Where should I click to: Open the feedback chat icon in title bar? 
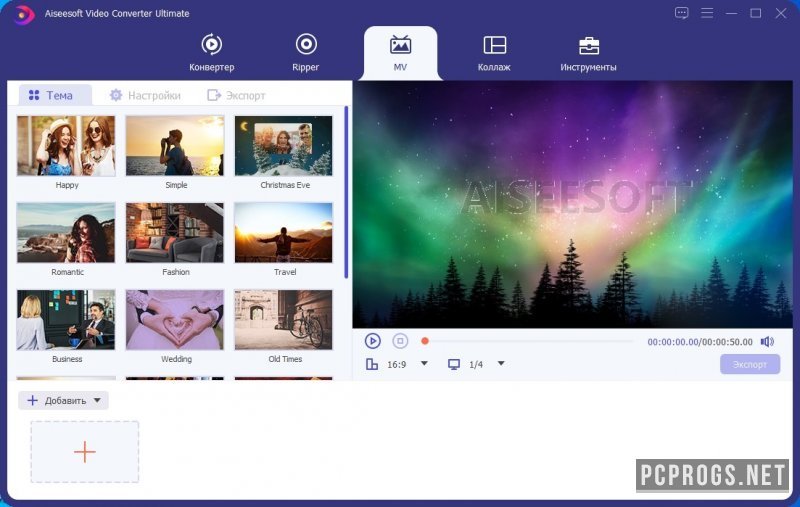(682, 13)
